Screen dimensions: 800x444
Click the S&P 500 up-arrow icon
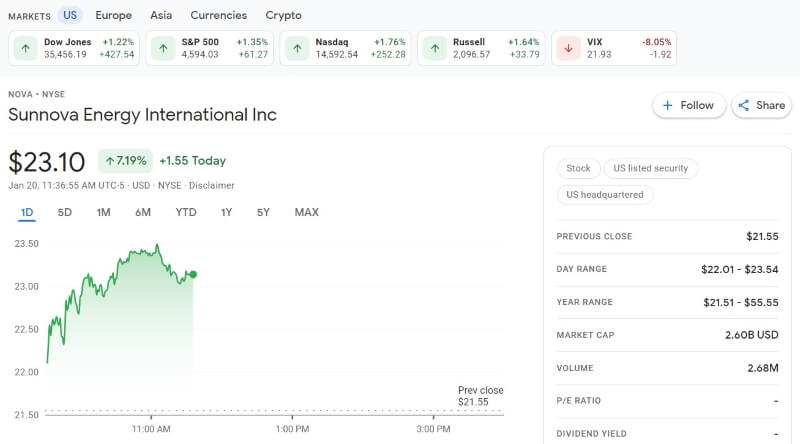click(x=163, y=49)
